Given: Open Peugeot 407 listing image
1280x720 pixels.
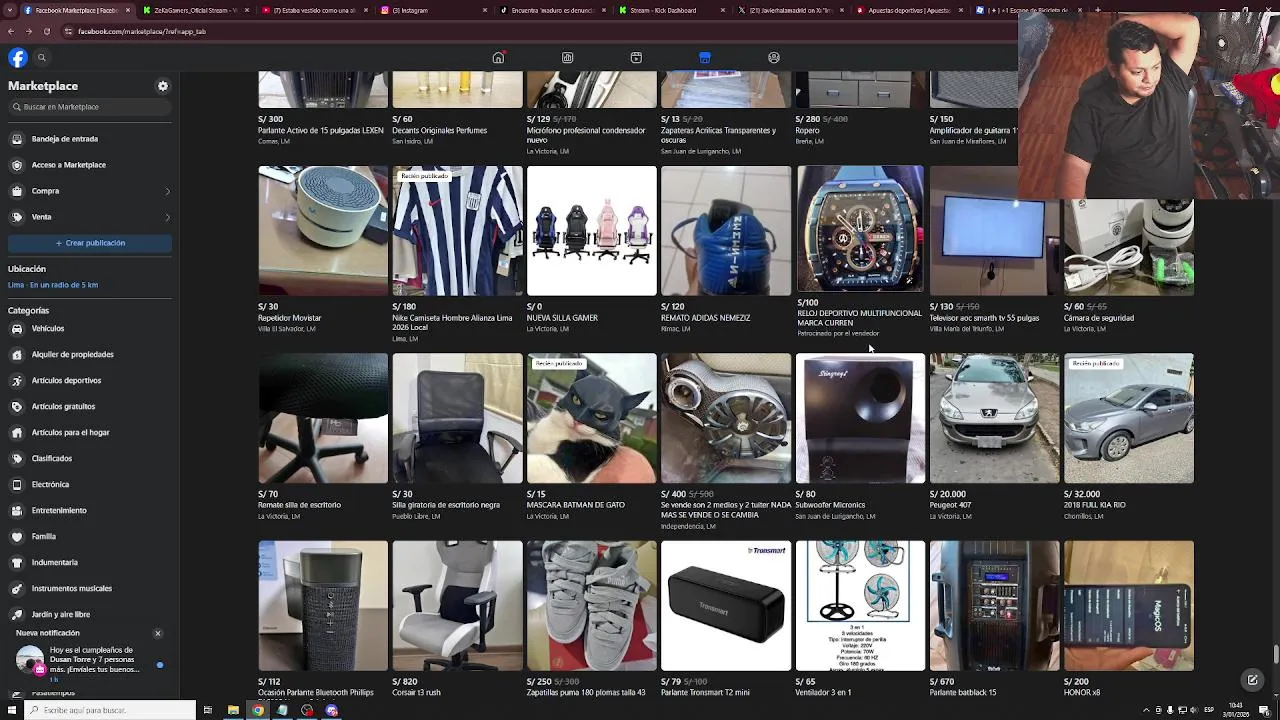Looking at the screenshot, I should [x=995, y=418].
